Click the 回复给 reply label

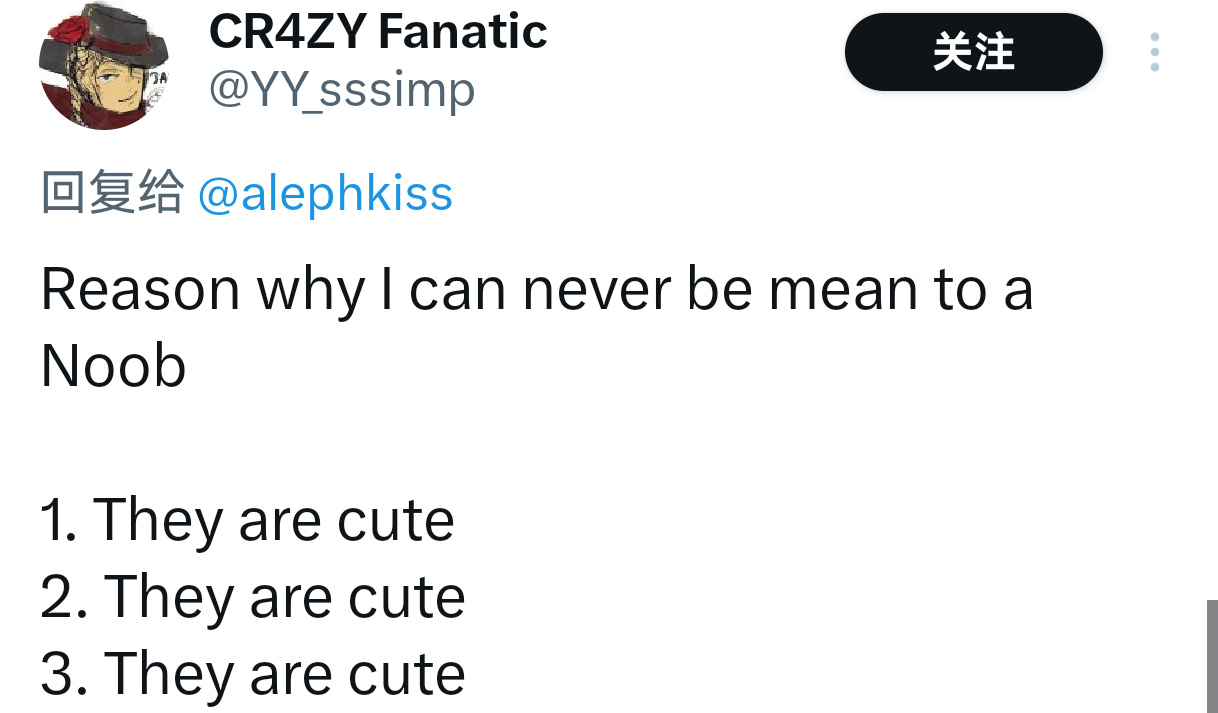(112, 193)
